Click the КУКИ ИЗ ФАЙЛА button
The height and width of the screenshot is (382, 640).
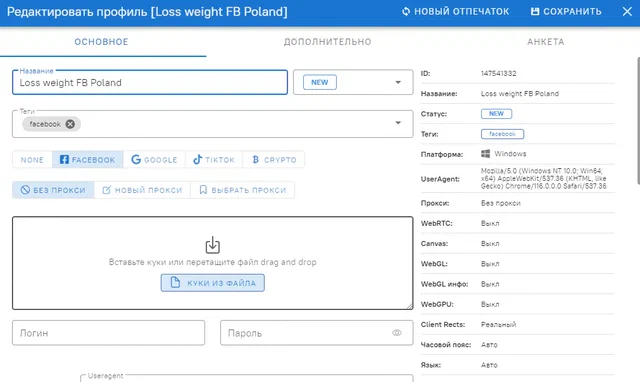point(213,283)
